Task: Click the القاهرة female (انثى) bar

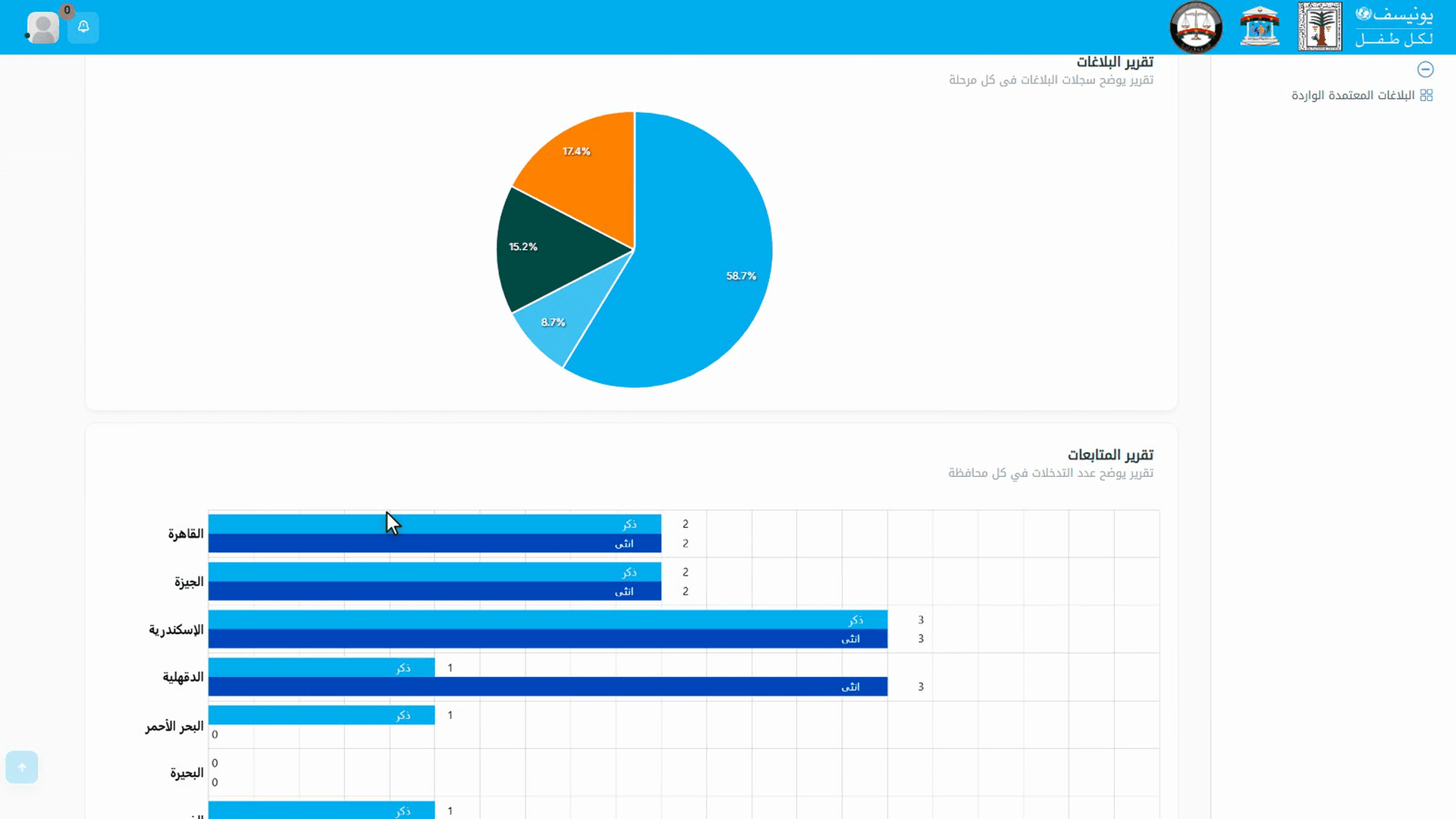Action: (435, 544)
